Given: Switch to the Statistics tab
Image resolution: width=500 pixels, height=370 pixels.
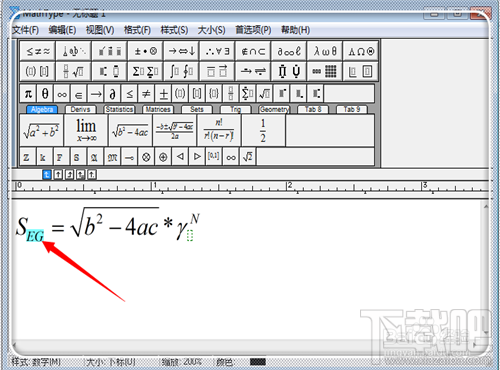Looking at the screenshot, I should (119, 109).
